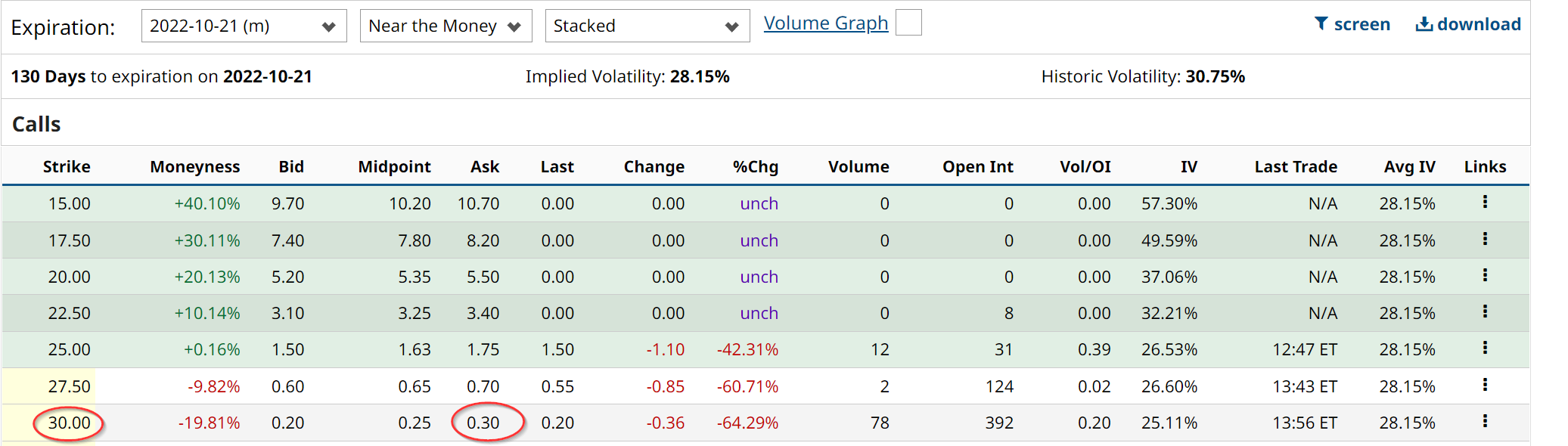Sort calls by Volume column header
Screen dimensions: 1568x446
pyautogui.click(x=859, y=166)
